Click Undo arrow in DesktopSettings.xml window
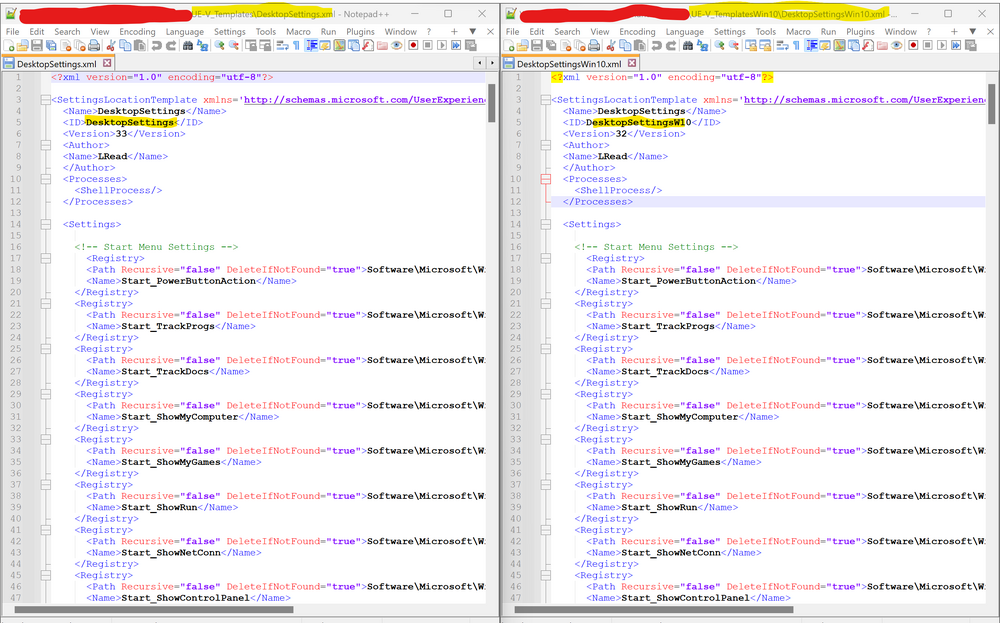This screenshot has height=623, width=1000. tap(156, 45)
